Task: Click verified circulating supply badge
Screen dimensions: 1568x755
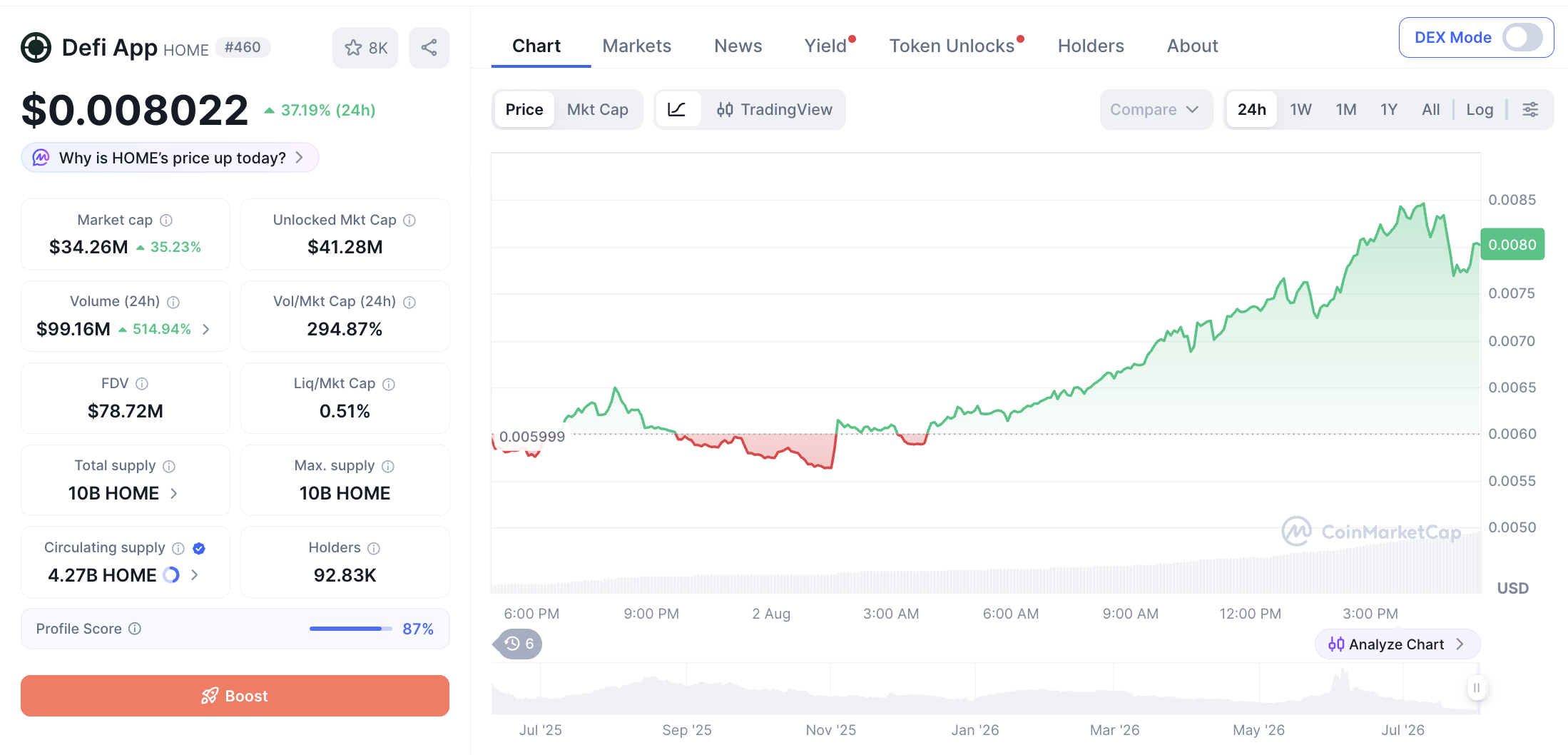Action: click(x=199, y=548)
